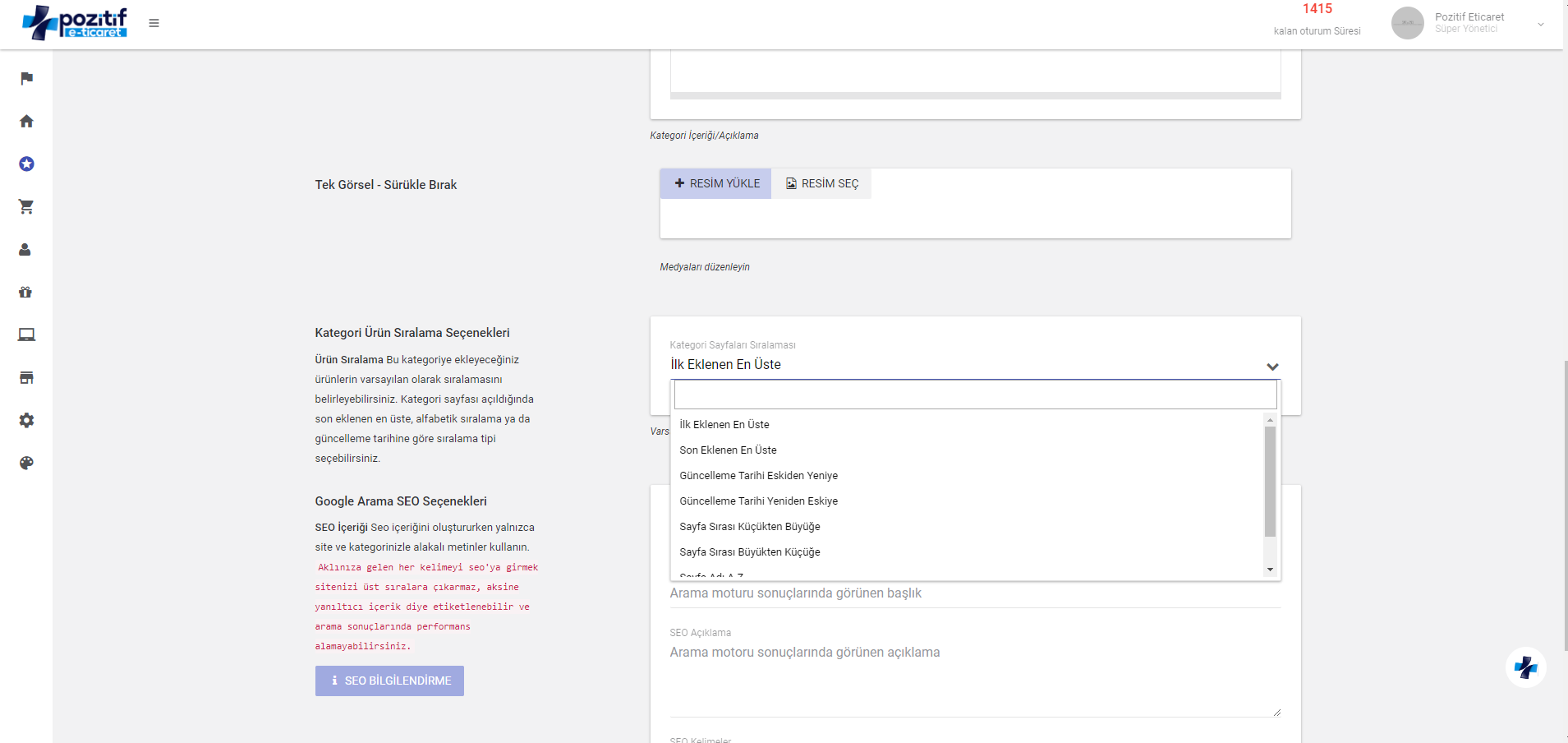Click the star badge sidebar icon
The height and width of the screenshot is (743, 1568).
pos(26,164)
